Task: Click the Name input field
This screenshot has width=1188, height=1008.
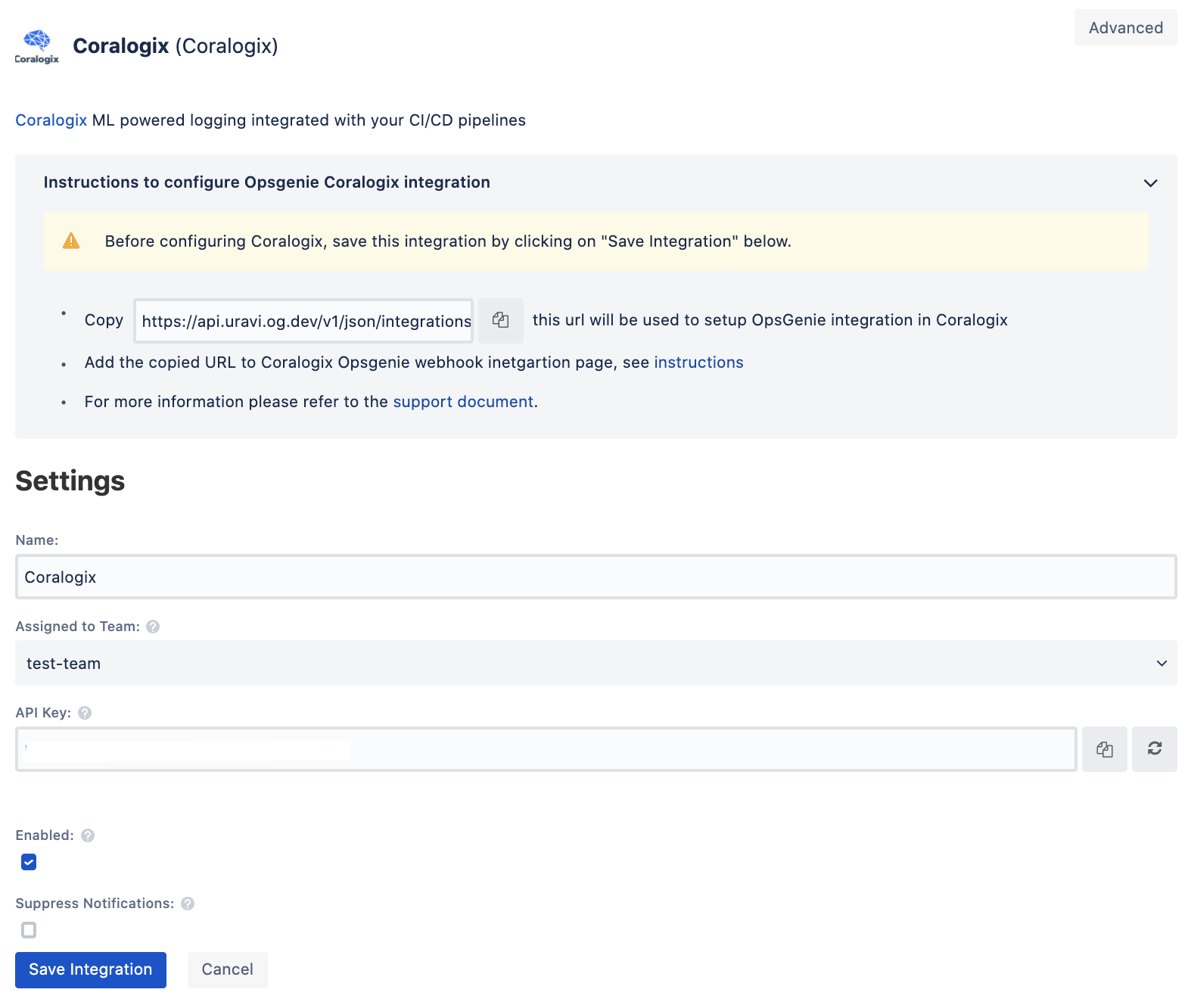Action: coord(596,577)
